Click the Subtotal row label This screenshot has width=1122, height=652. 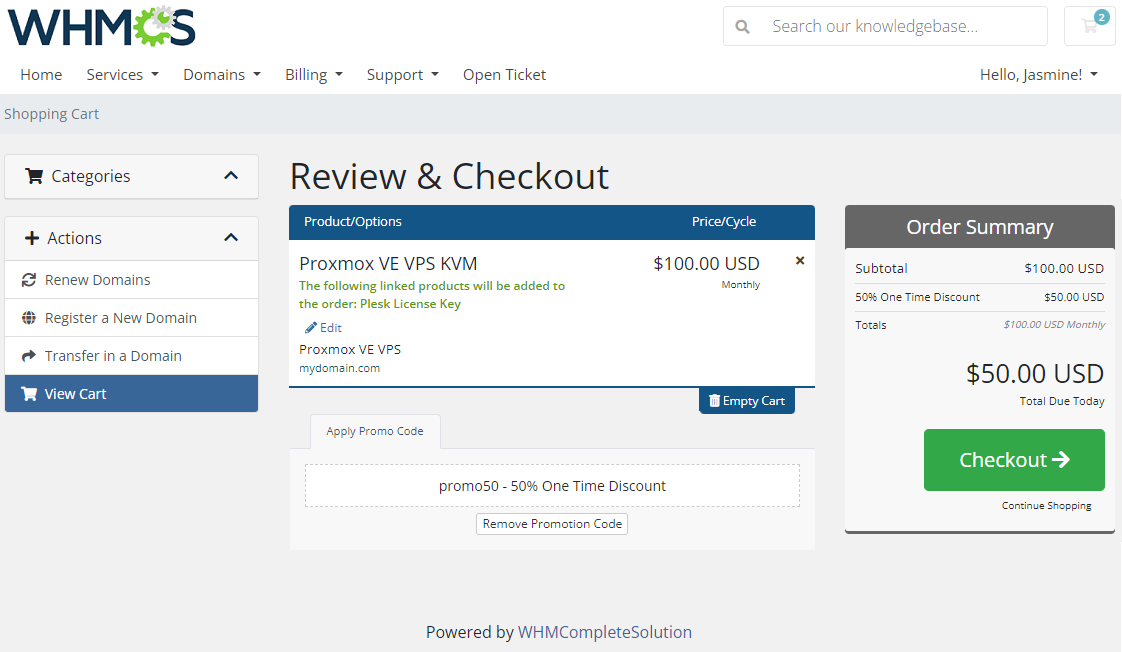(x=881, y=268)
